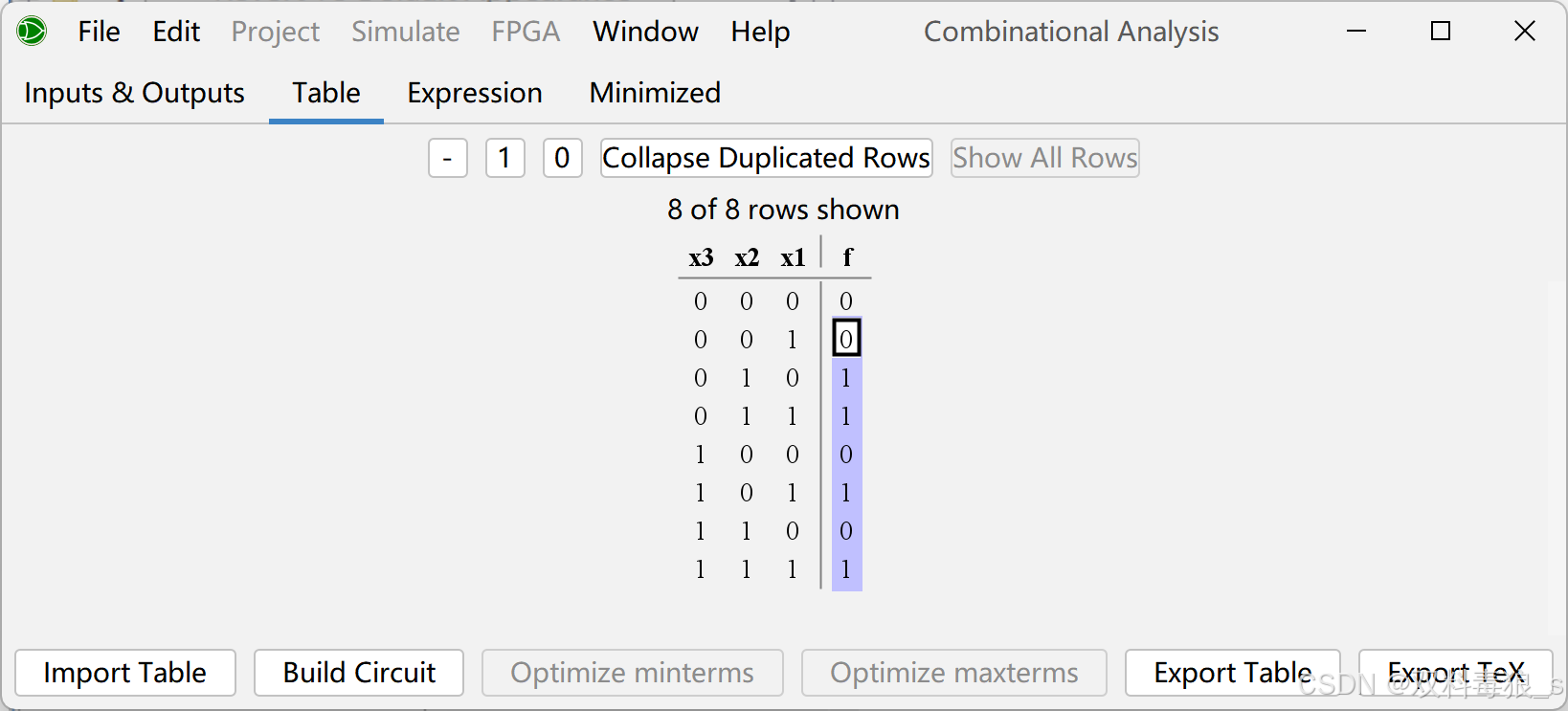
Task: Switch to the Expression tab
Action: click(475, 93)
